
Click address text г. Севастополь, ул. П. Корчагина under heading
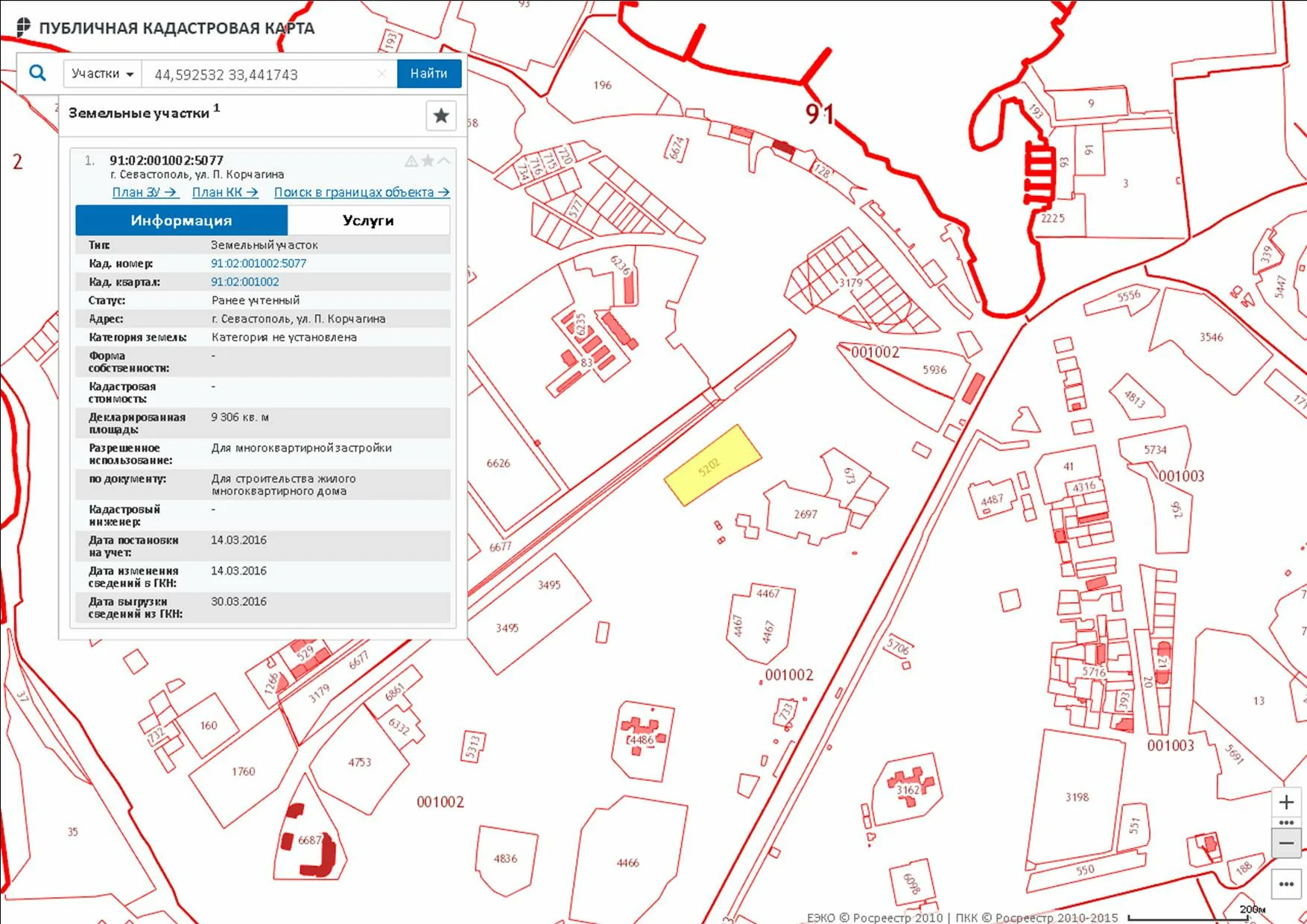pyautogui.click(x=197, y=174)
